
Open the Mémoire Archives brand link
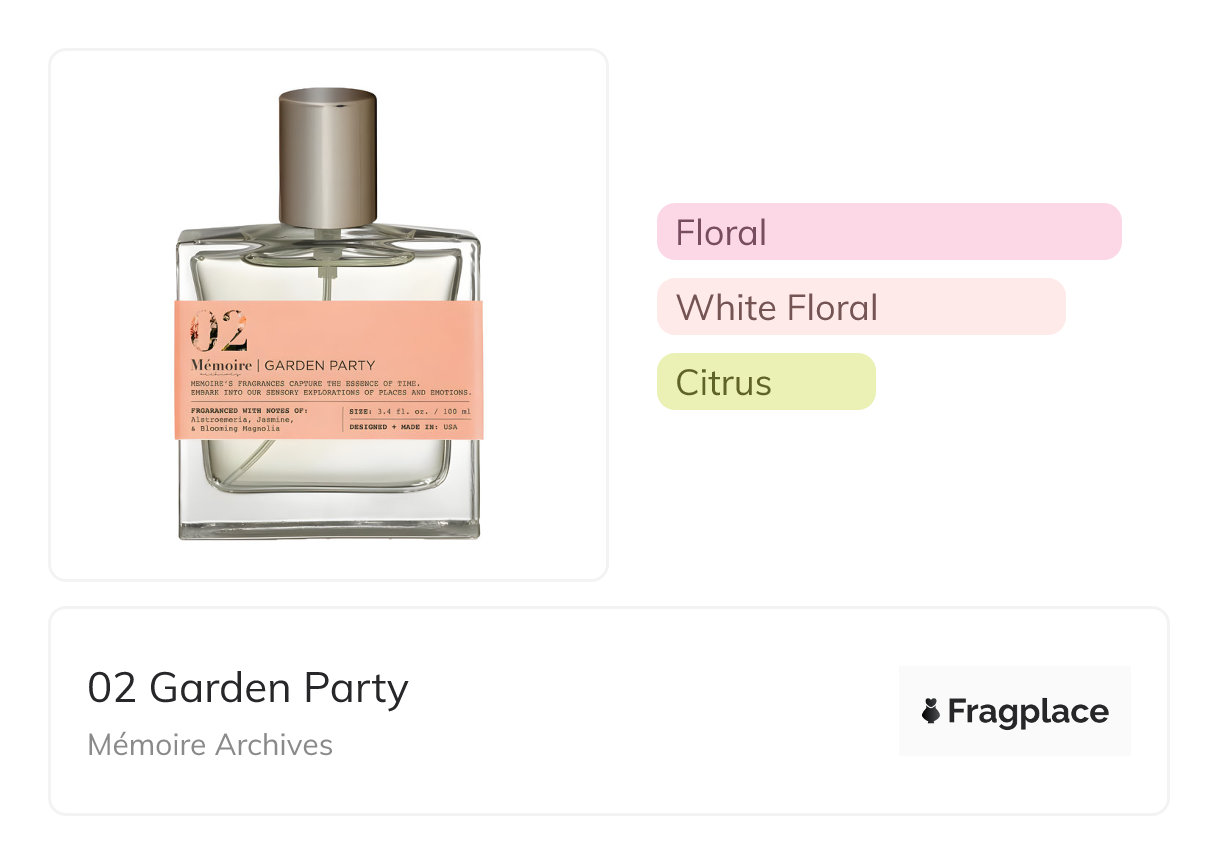[210, 745]
